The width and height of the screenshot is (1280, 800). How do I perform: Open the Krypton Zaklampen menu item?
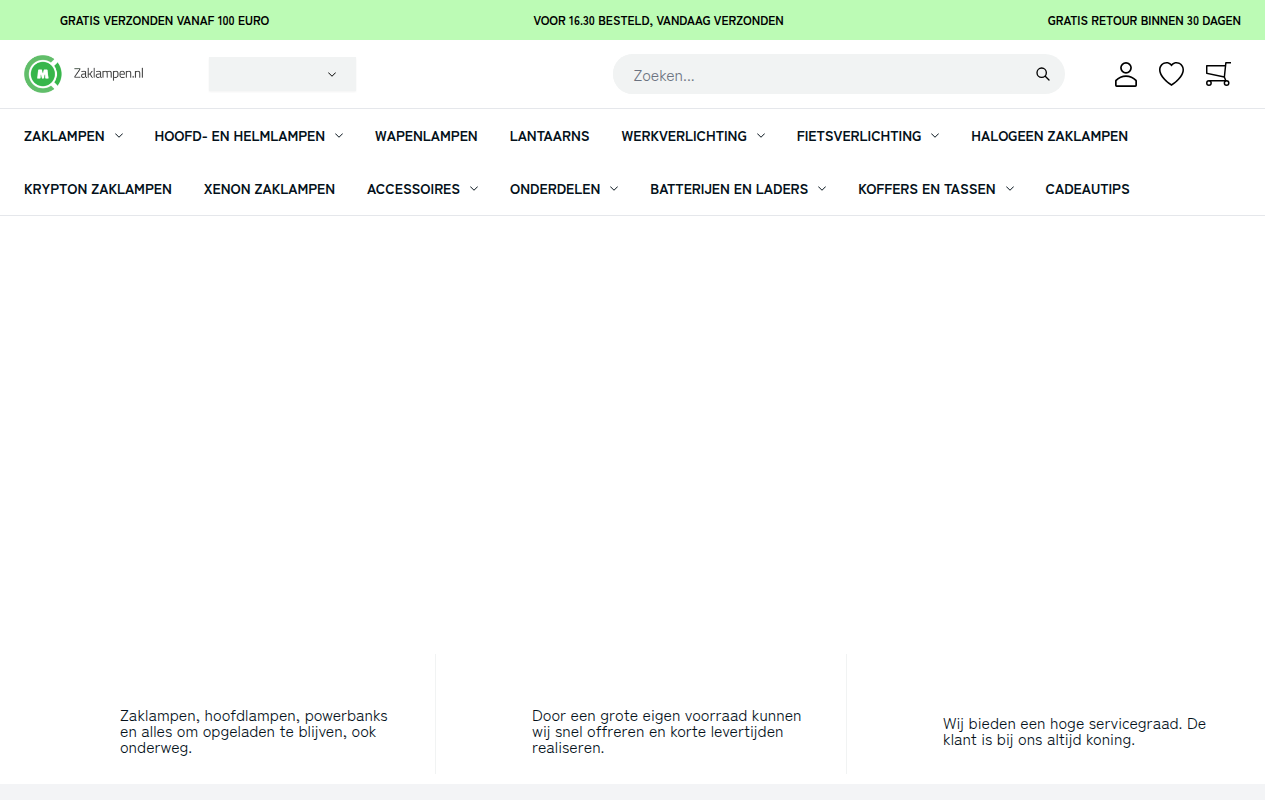click(x=98, y=189)
